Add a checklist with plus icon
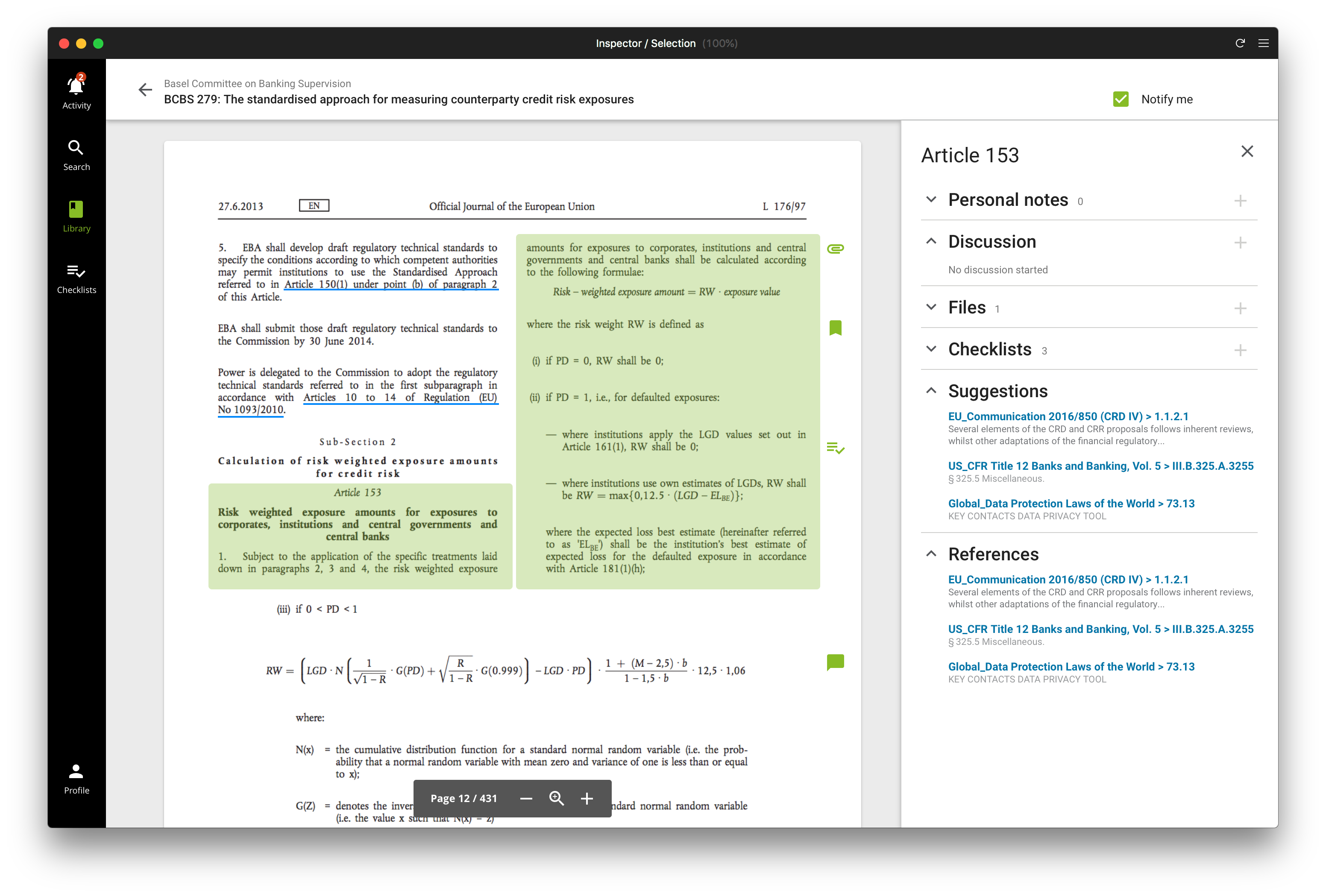 [1240, 350]
